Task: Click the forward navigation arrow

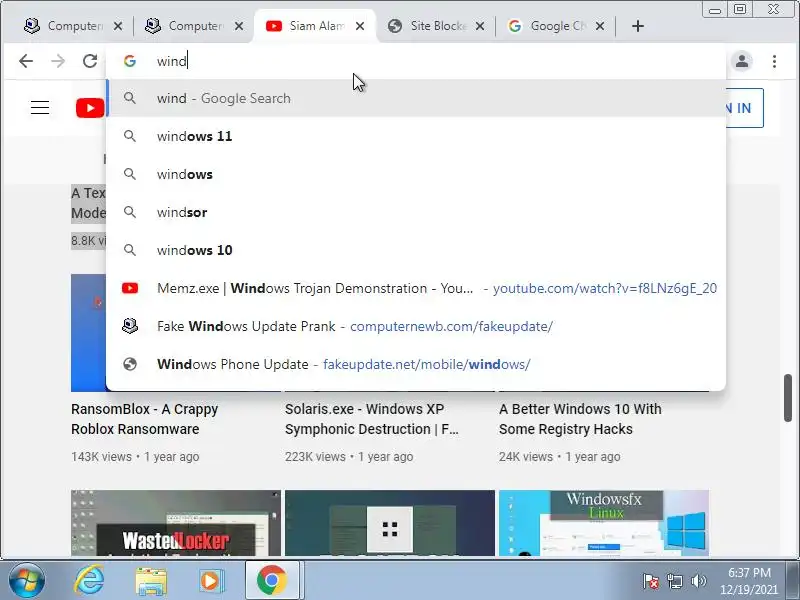Action: [x=58, y=61]
